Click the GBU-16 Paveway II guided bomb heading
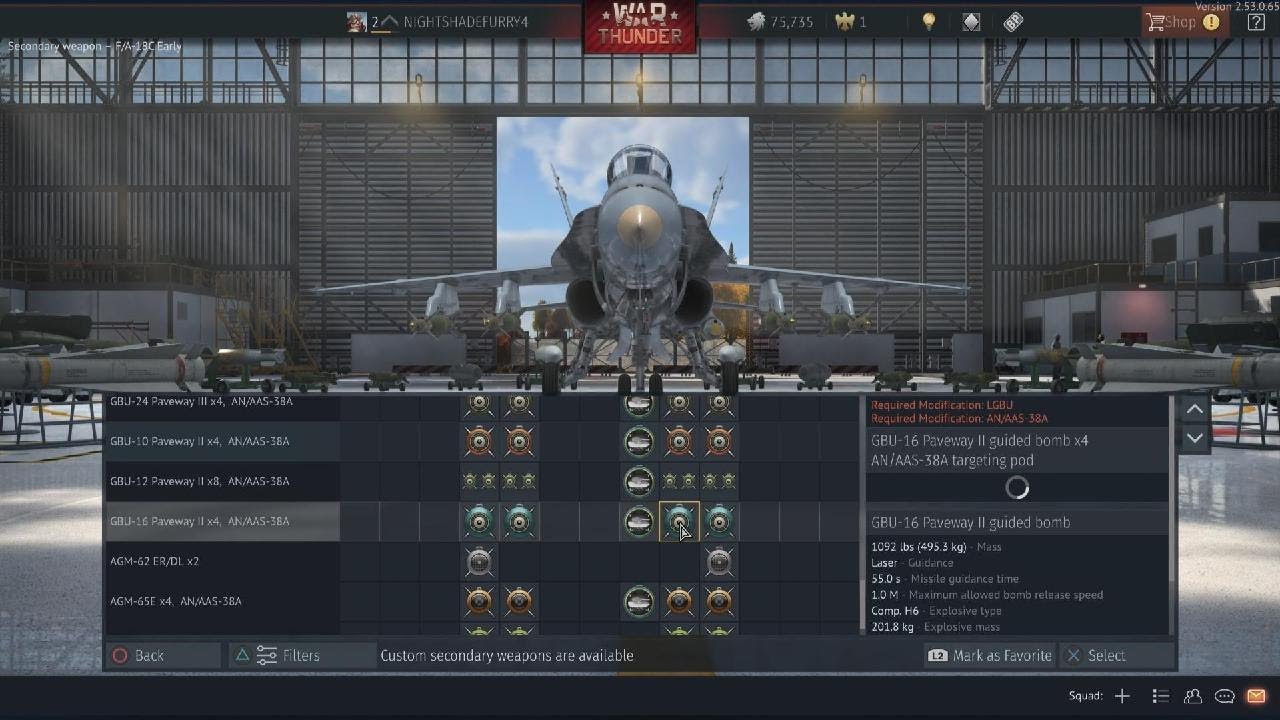1280x720 pixels. tap(970, 522)
